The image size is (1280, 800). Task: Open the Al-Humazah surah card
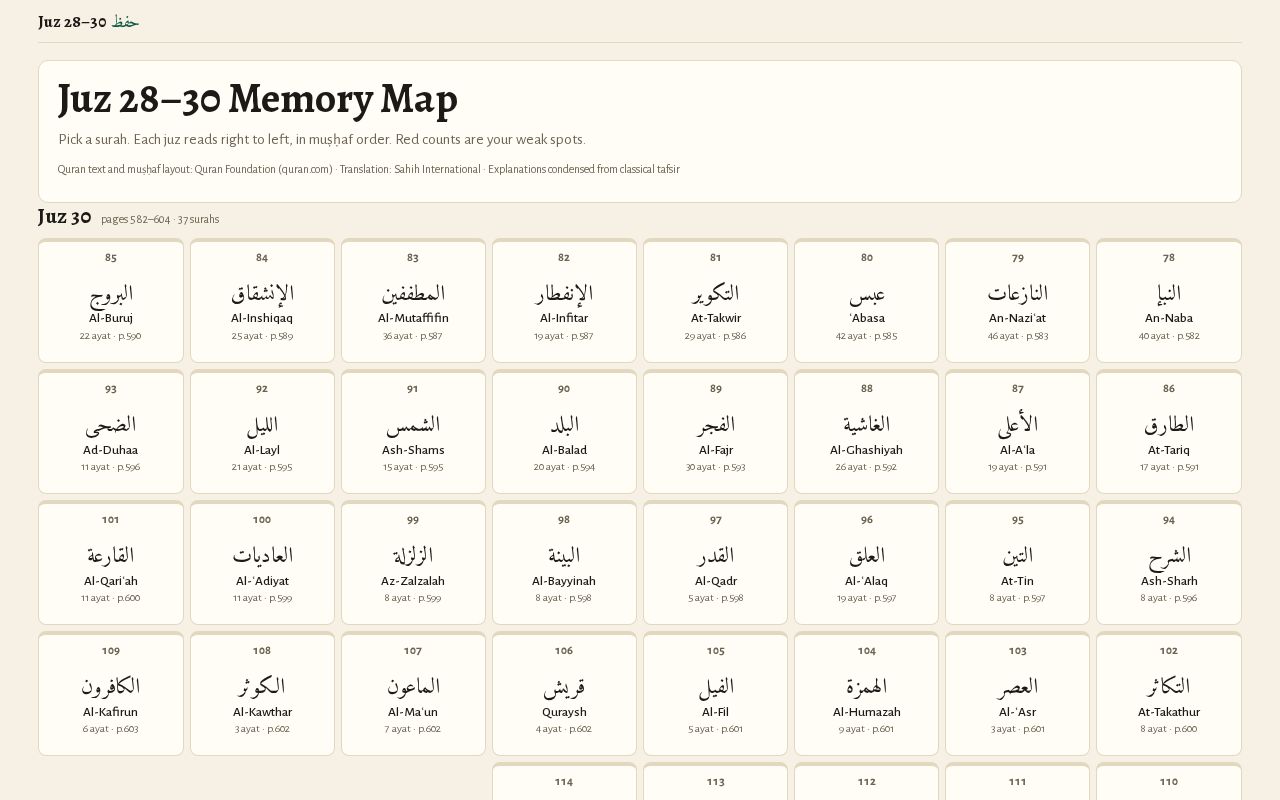(866, 693)
